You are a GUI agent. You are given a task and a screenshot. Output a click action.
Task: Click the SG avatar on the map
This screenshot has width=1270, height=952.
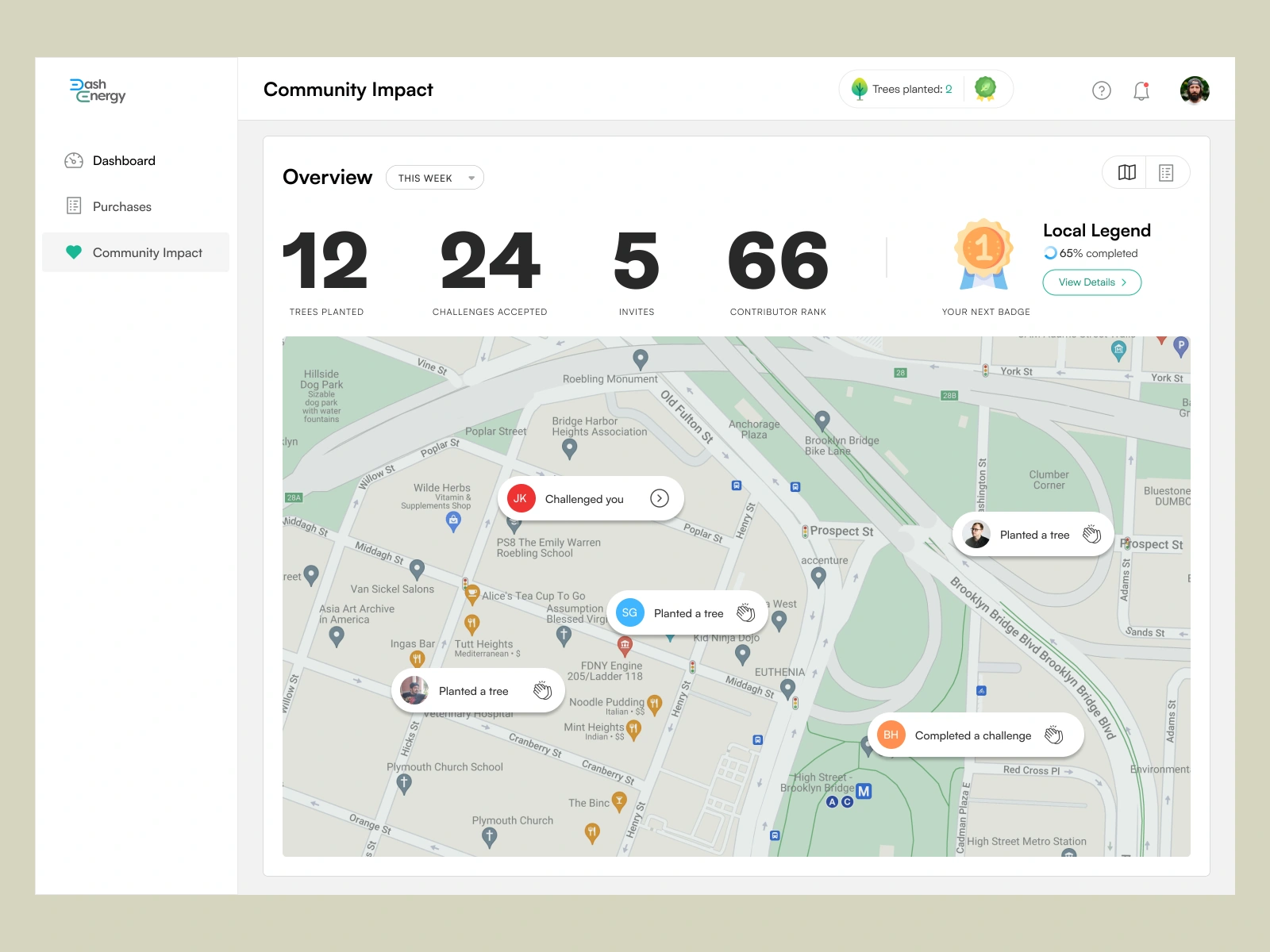coord(629,612)
